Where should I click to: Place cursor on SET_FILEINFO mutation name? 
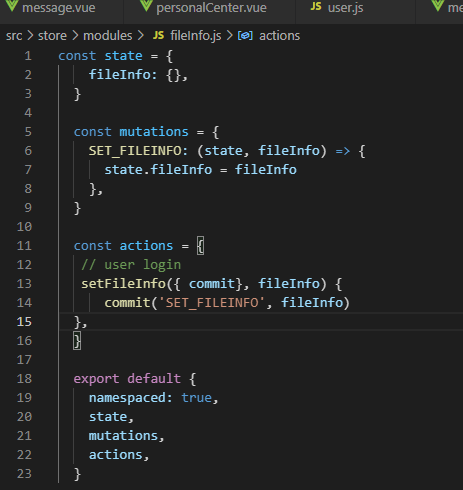point(135,151)
